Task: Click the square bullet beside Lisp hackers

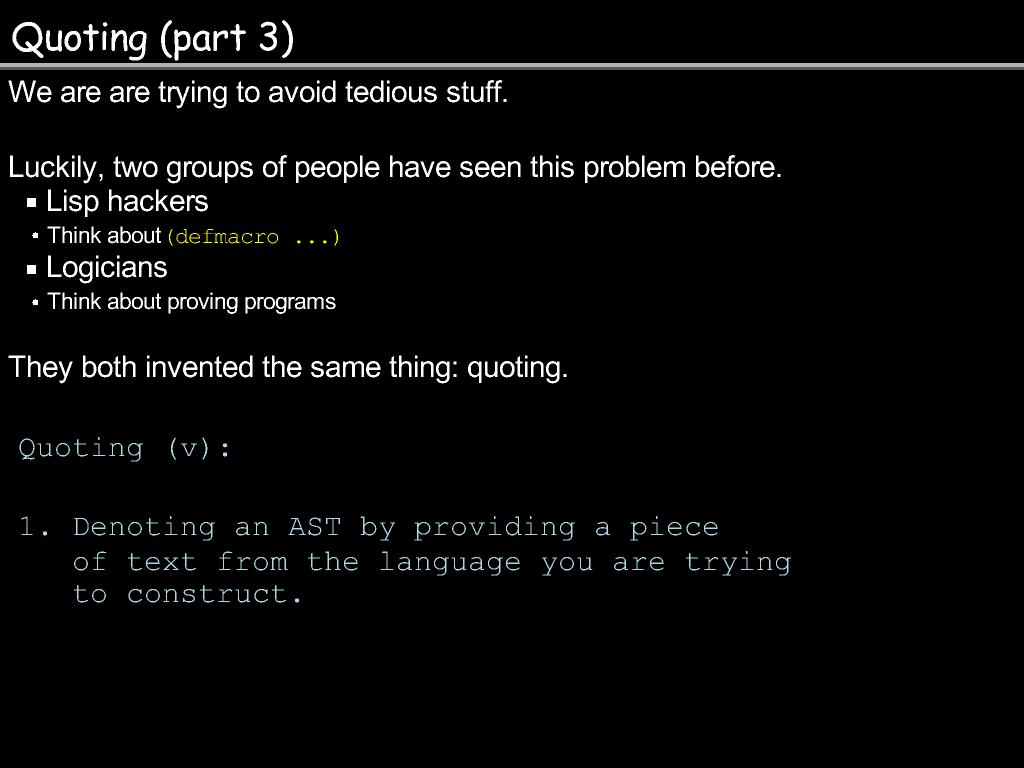Action: pos(32,203)
